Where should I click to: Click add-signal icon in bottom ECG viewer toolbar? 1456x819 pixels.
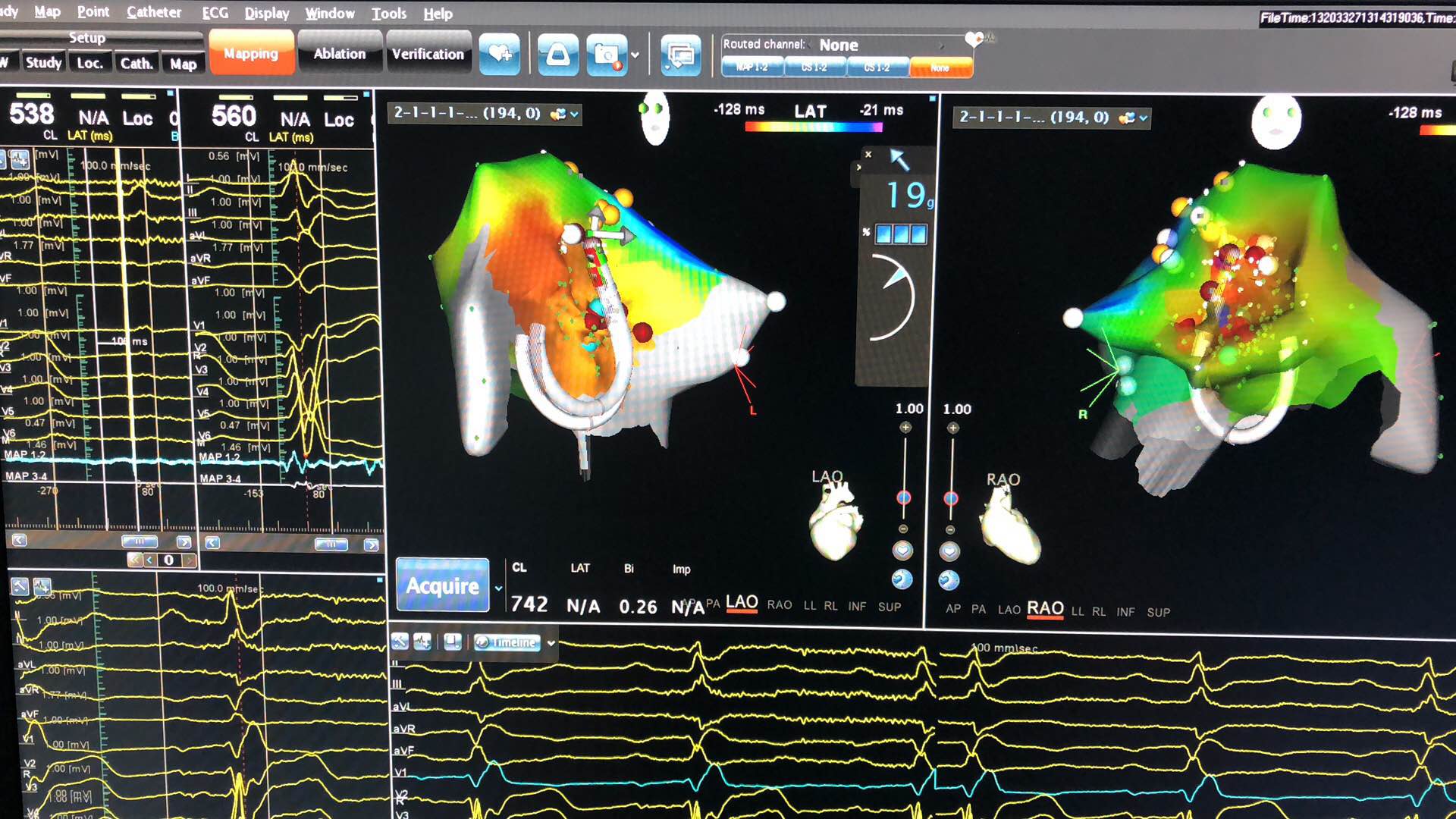[422, 642]
